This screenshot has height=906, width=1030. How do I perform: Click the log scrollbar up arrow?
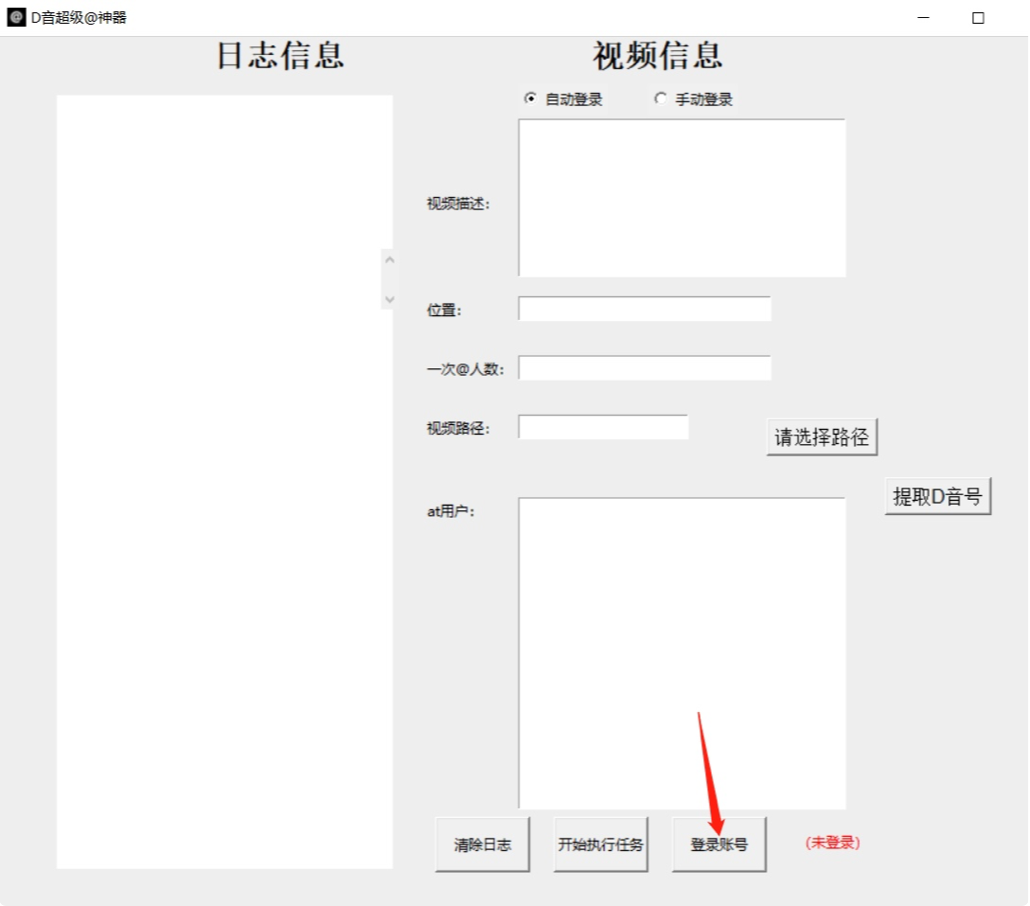(390, 260)
